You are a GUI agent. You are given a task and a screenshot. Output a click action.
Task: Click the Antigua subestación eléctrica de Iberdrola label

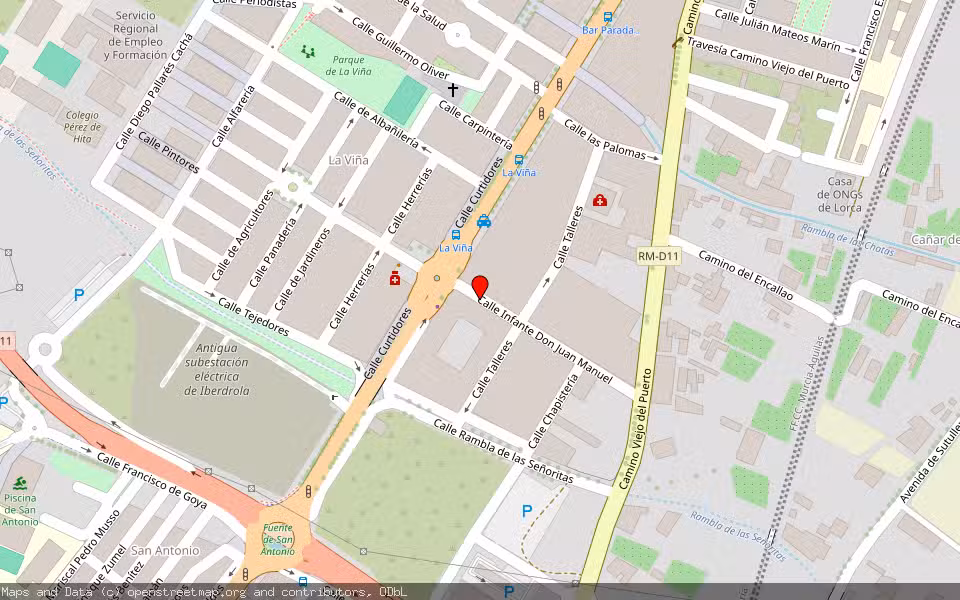tap(223, 369)
